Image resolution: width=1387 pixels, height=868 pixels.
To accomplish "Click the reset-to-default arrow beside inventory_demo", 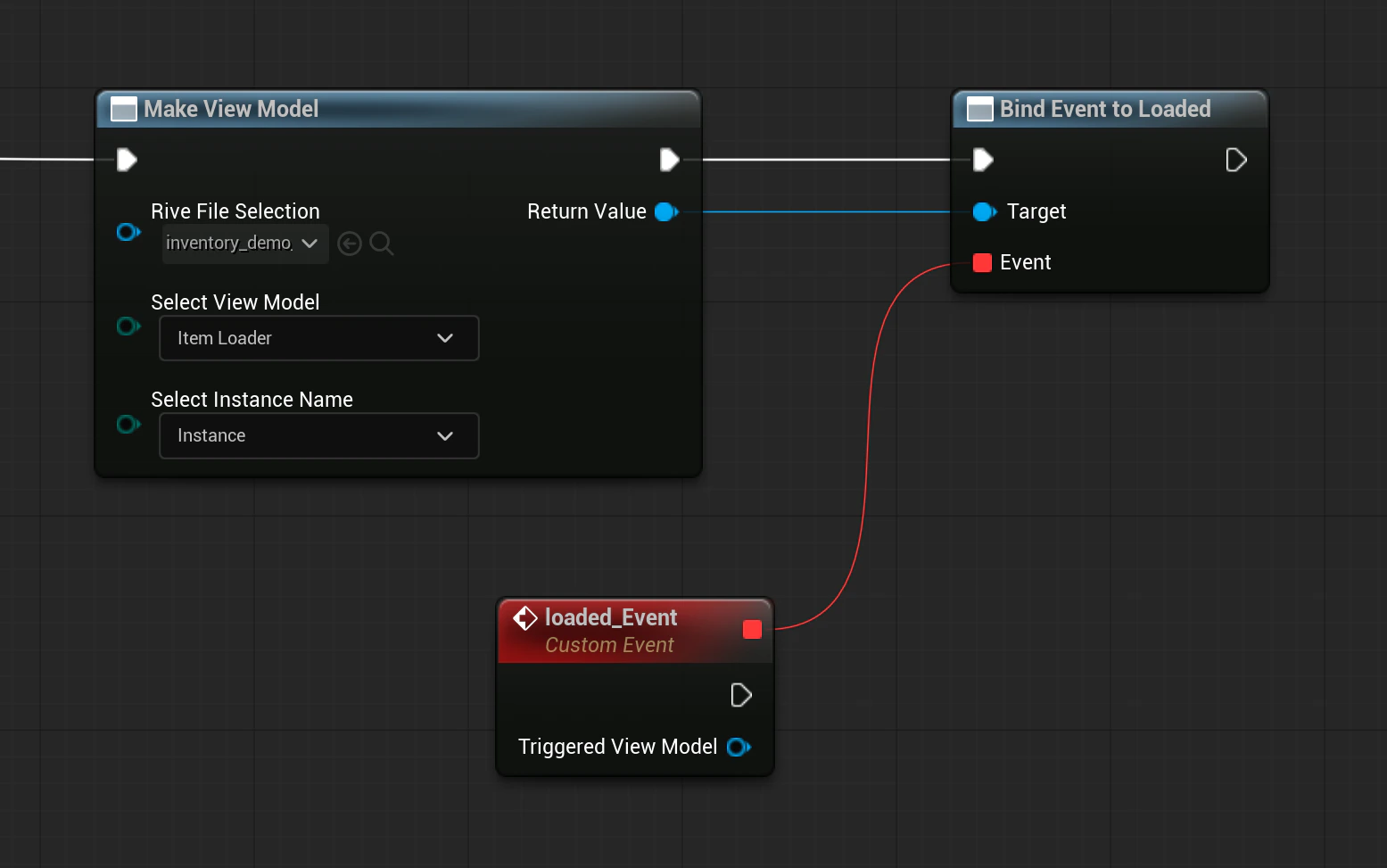I will coord(349,243).
